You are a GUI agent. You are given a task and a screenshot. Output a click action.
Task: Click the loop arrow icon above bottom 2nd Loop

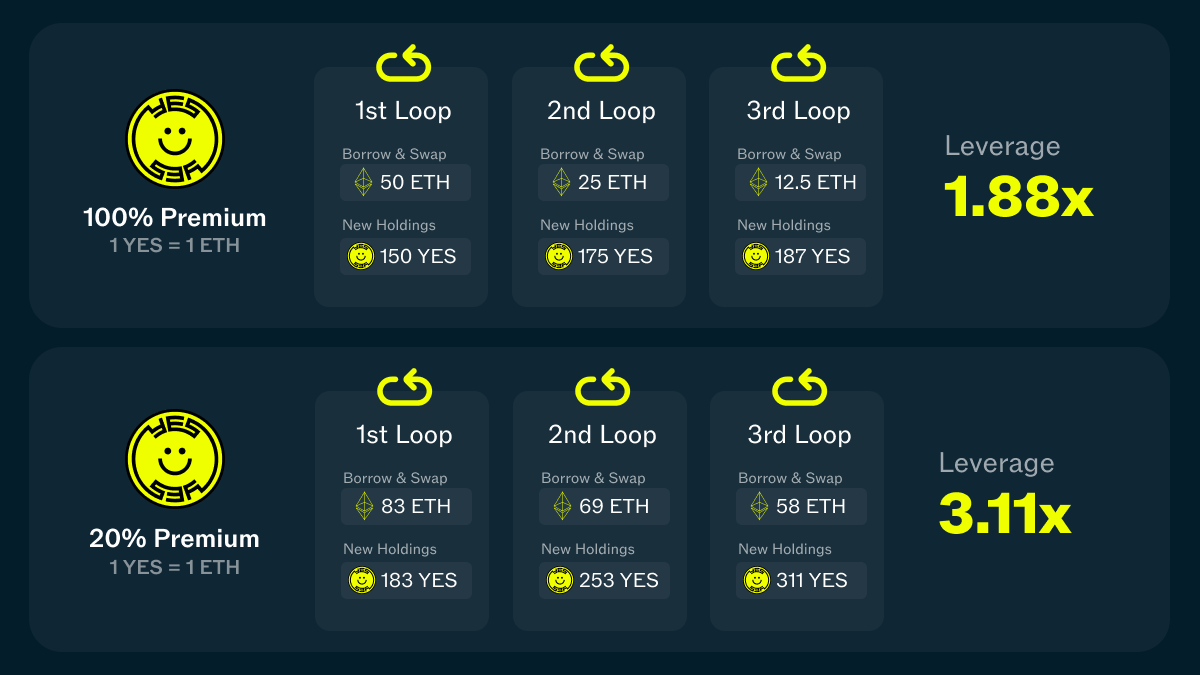pyautogui.click(x=602, y=388)
